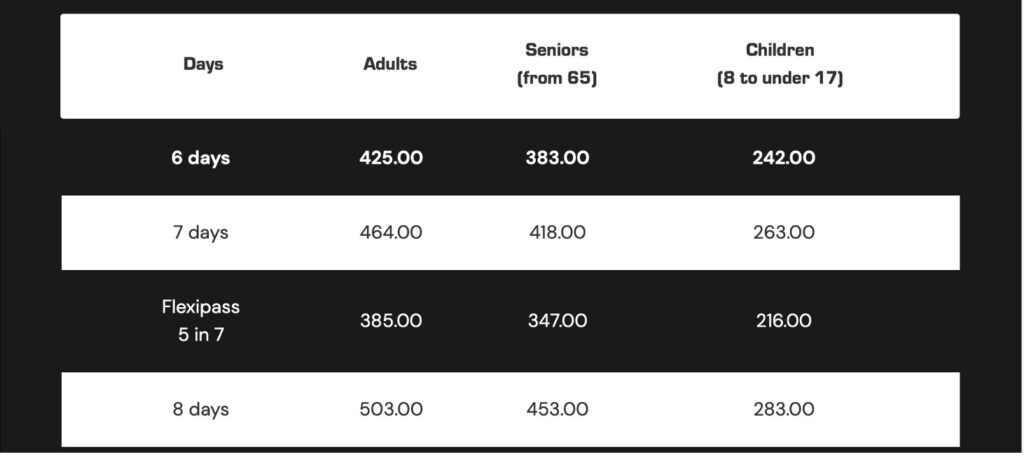The width and height of the screenshot is (1024, 459).
Task: Click the Flexipass 5 in 7 label
Action: click(x=201, y=321)
